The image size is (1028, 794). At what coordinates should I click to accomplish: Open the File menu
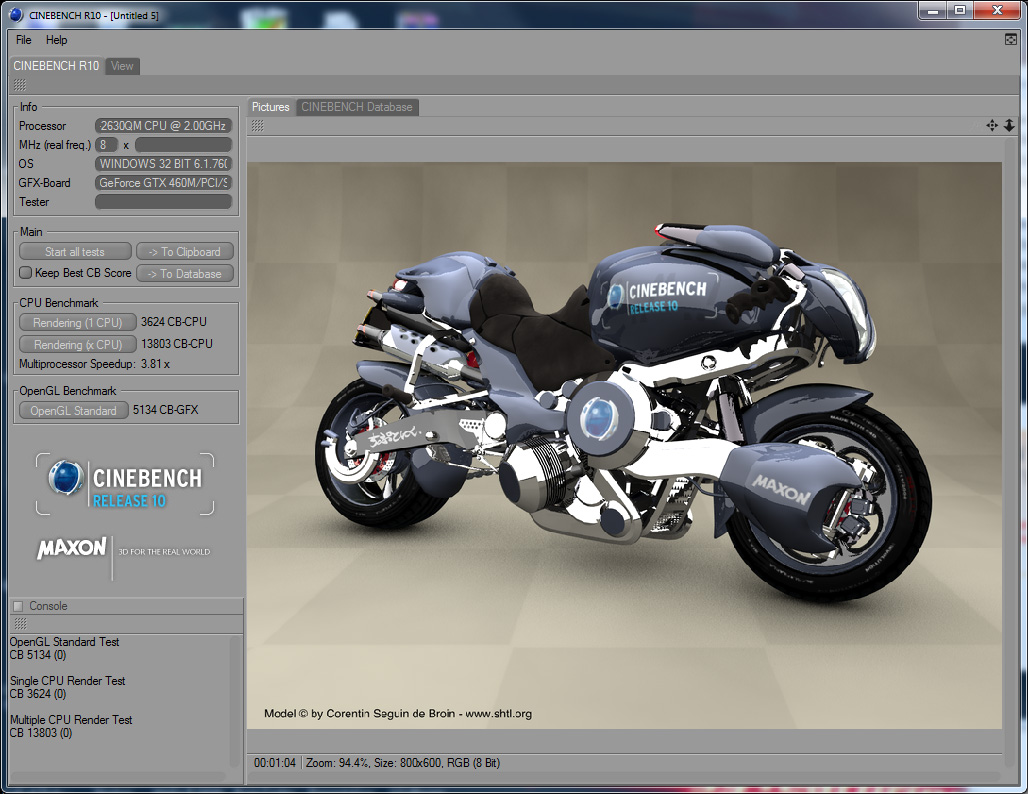24,40
